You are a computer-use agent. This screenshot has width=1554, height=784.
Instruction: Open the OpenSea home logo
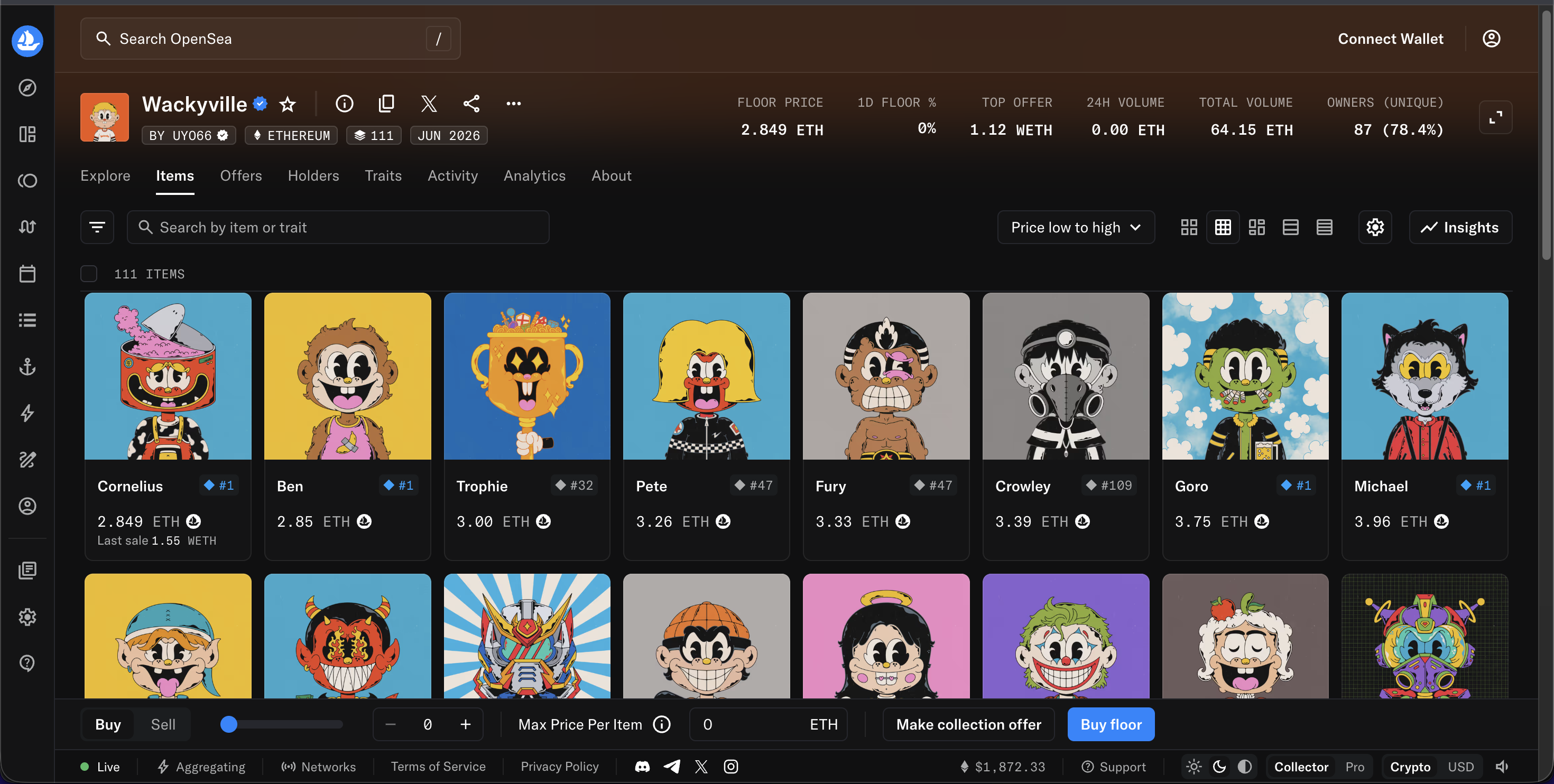coord(27,40)
